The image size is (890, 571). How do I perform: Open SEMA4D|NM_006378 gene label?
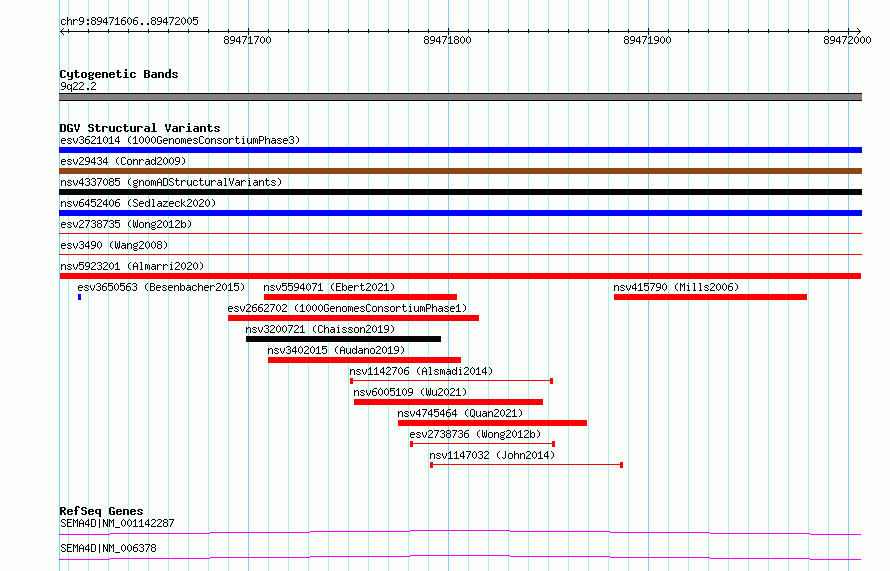click(x=108, y=548)
